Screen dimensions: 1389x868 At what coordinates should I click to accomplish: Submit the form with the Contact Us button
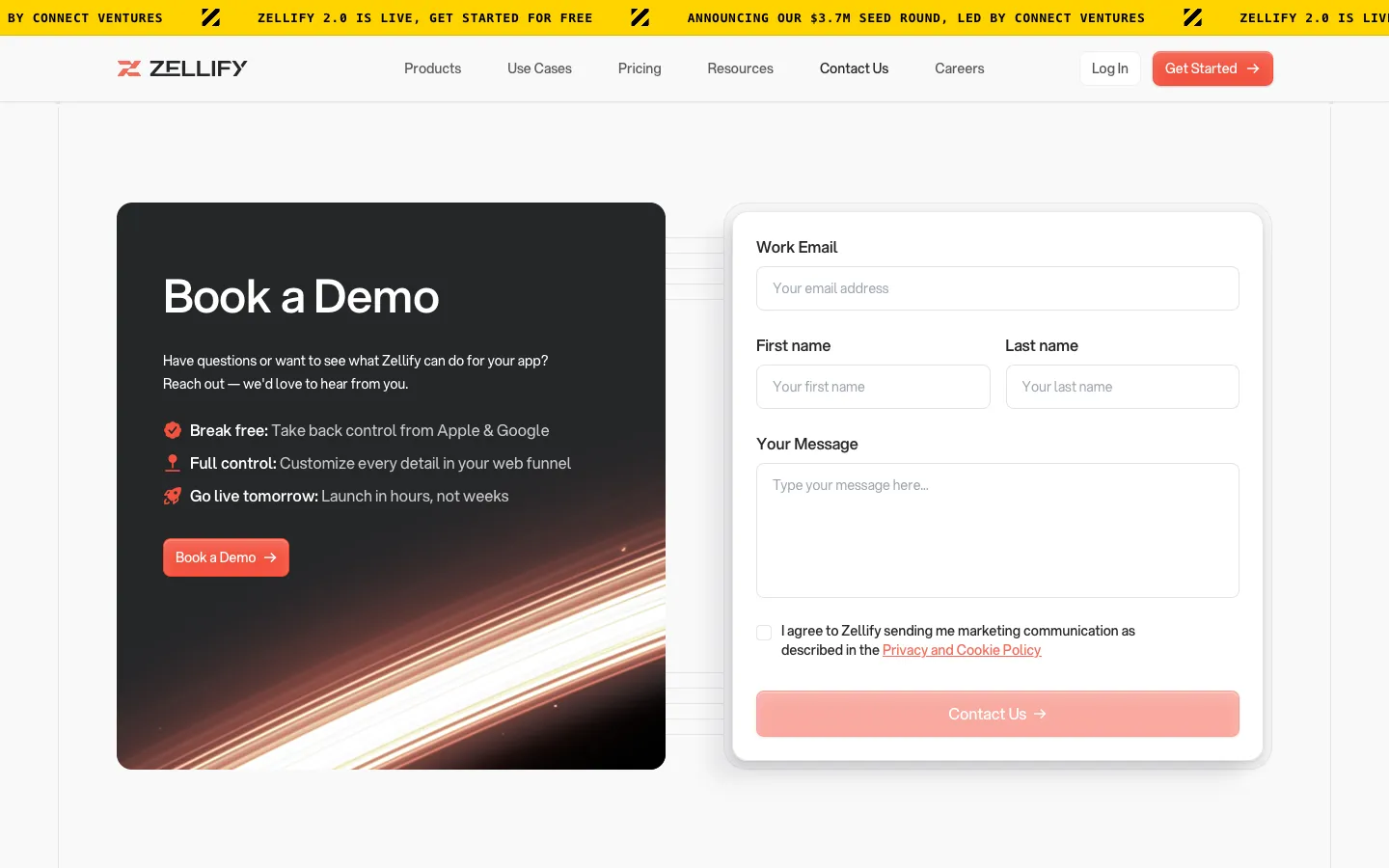click(997, 714)
